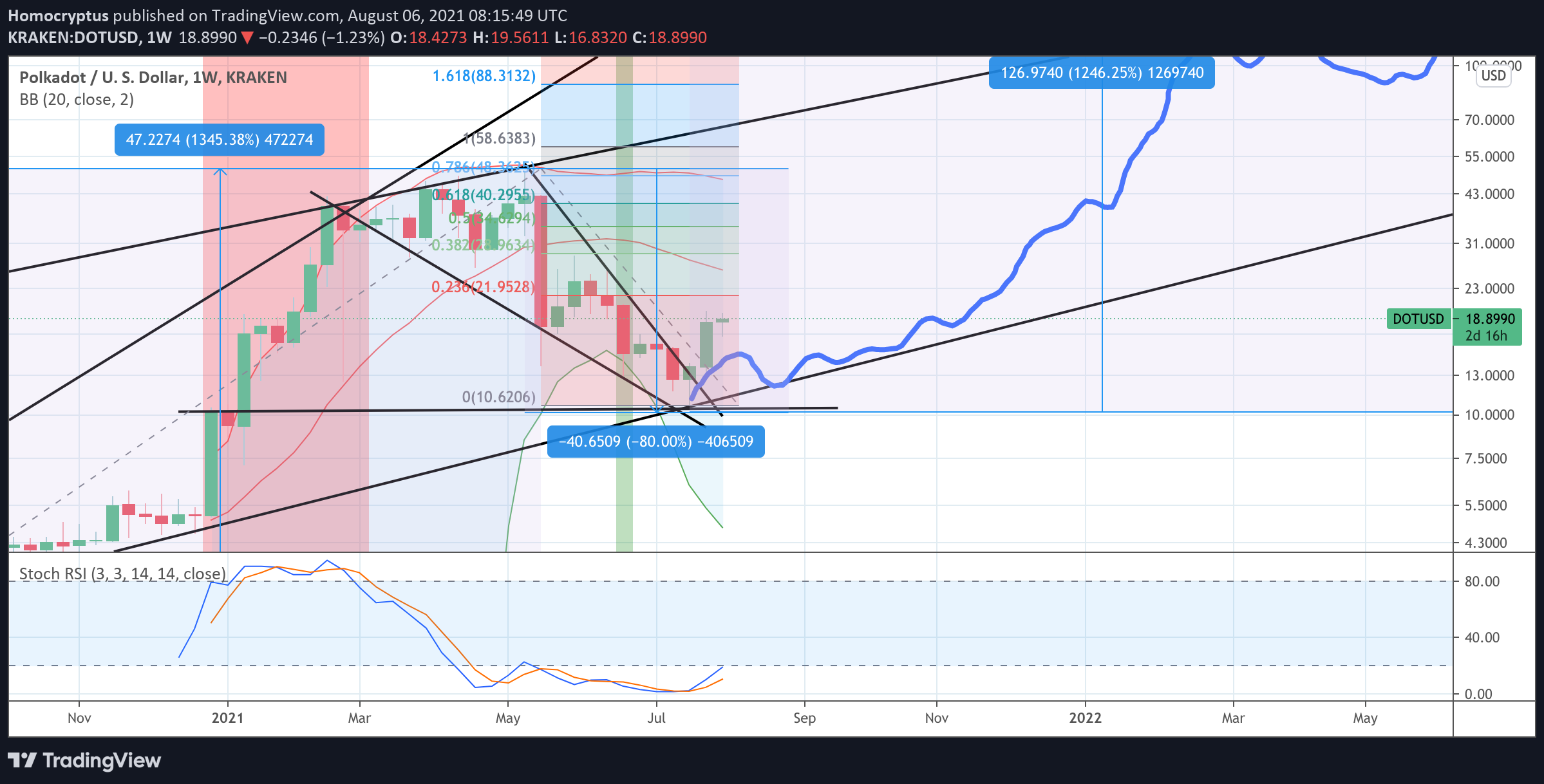Click the 1.618(88.3132) Fibonacci level label
The width and height of the screenshot is (1544, 784).
[x=484, y=76]
